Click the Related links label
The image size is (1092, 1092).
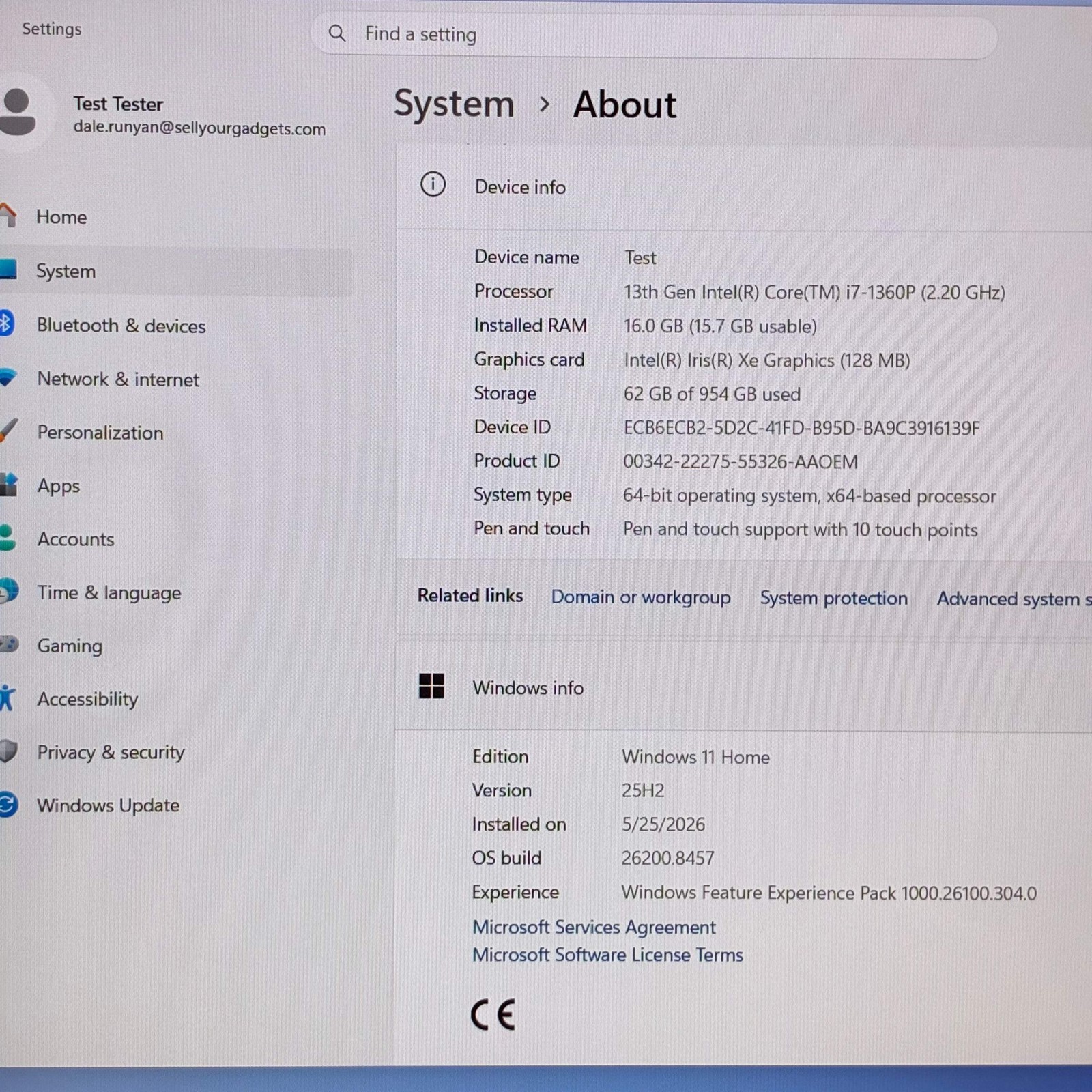point(470,596)
